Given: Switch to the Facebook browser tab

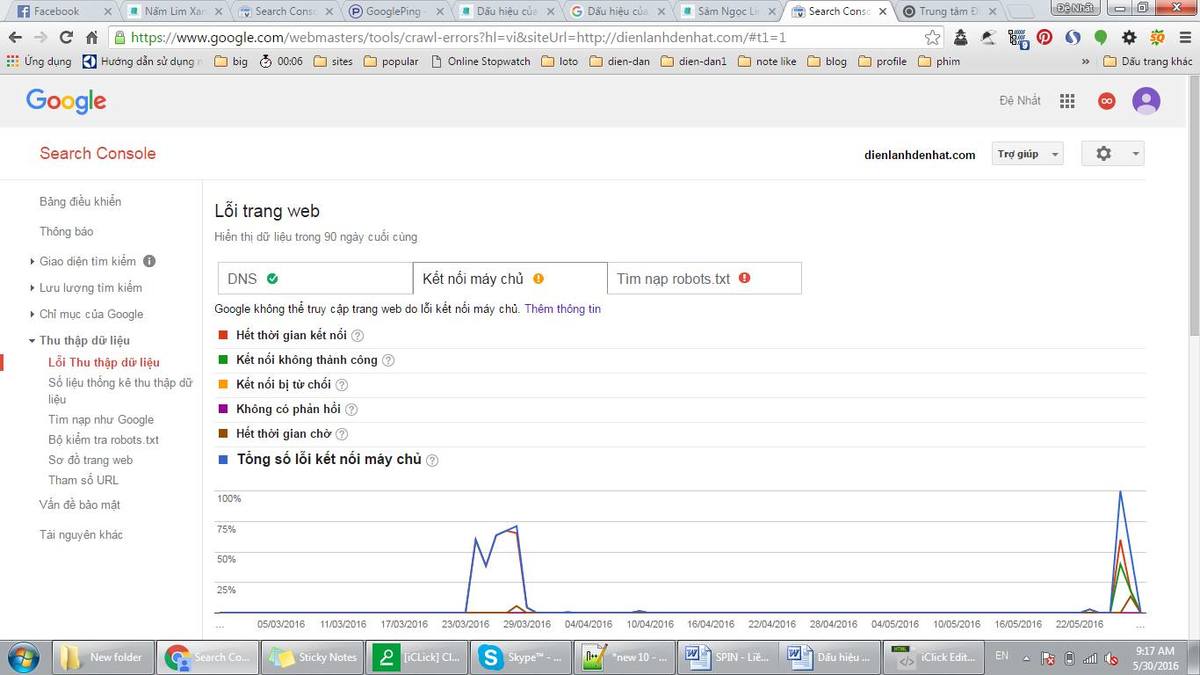Looking at the screenshot, I should (62, 12).
